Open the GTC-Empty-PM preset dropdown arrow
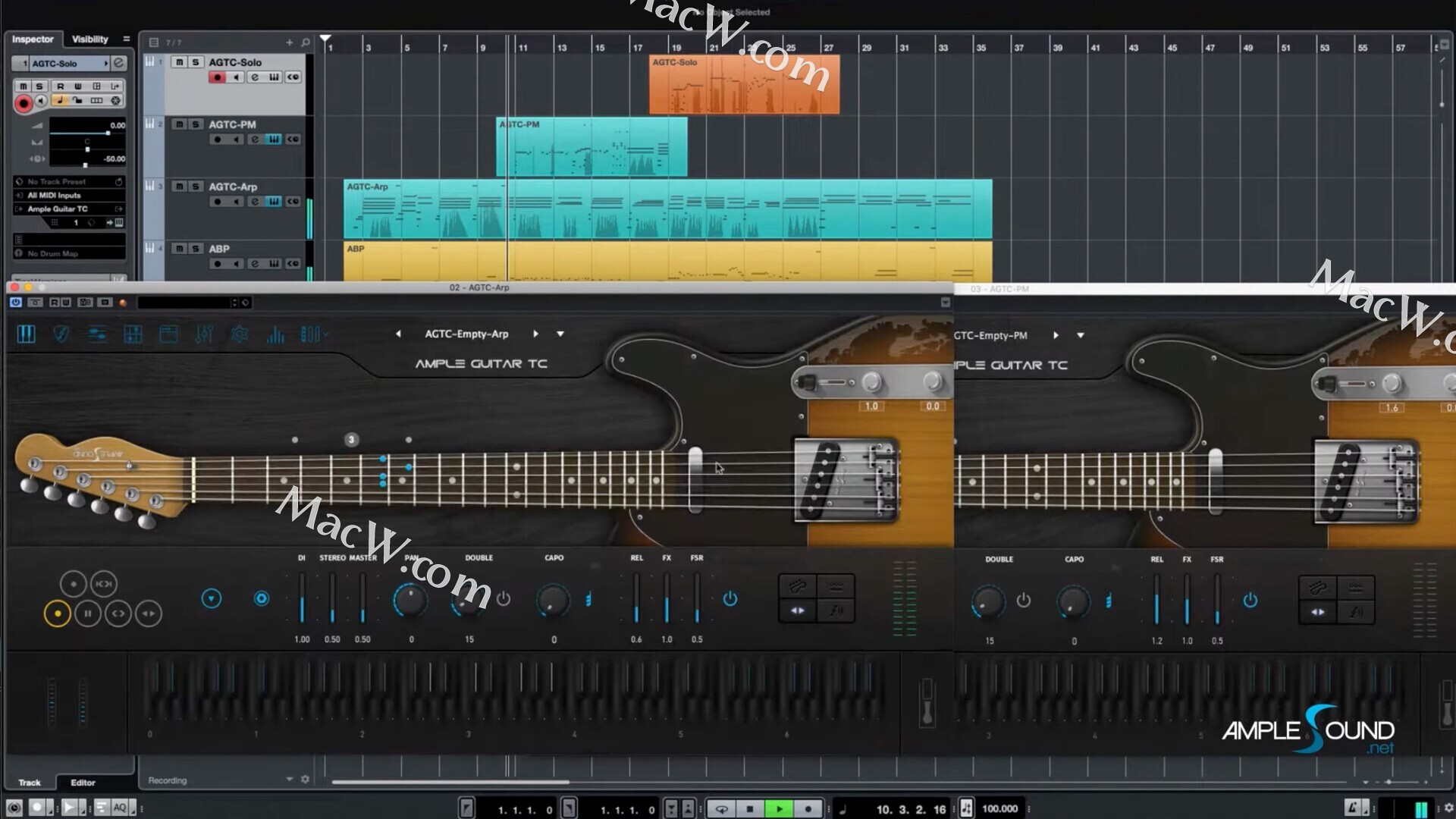 1081,335
